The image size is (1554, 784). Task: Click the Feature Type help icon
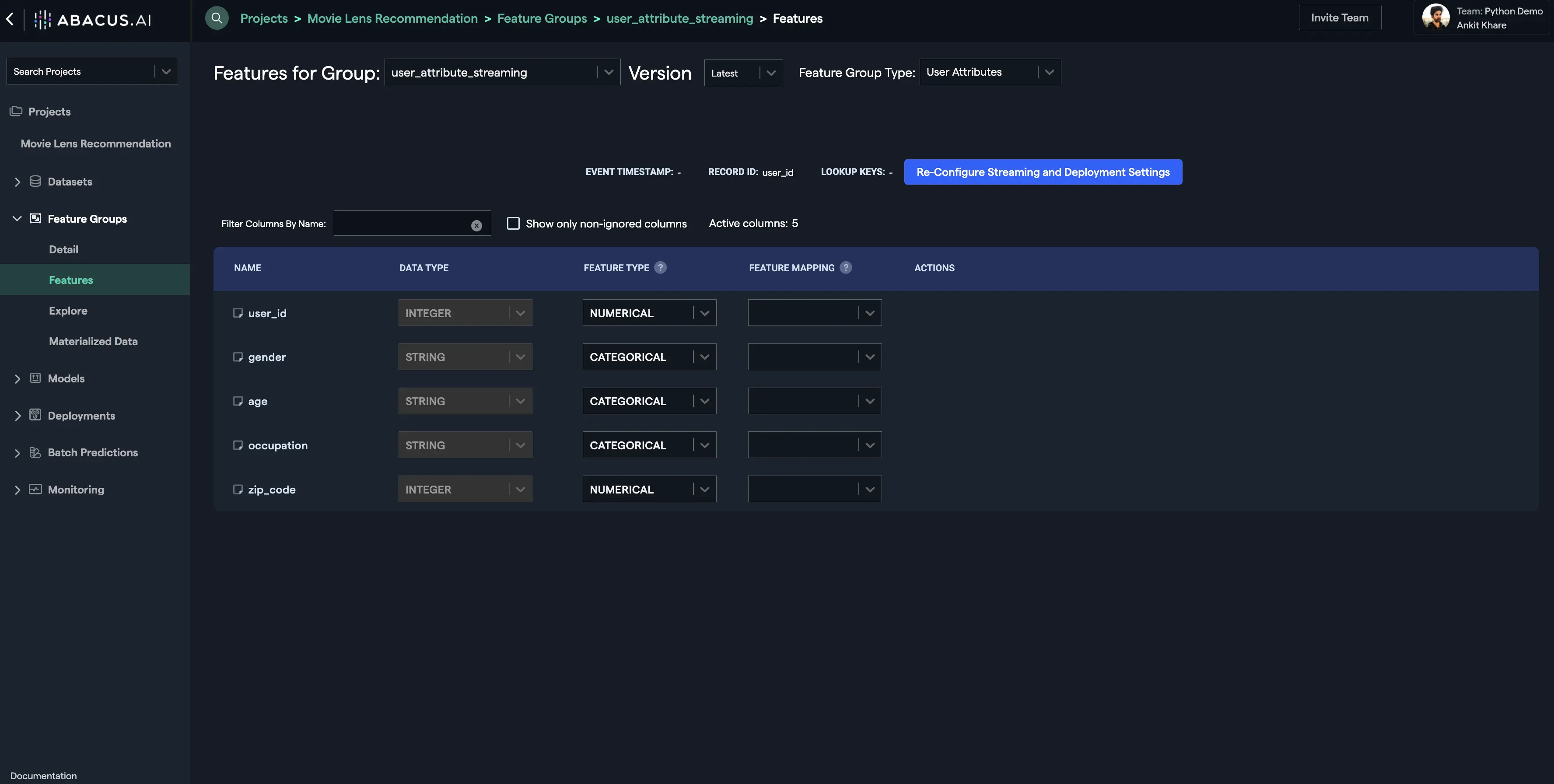661,267
